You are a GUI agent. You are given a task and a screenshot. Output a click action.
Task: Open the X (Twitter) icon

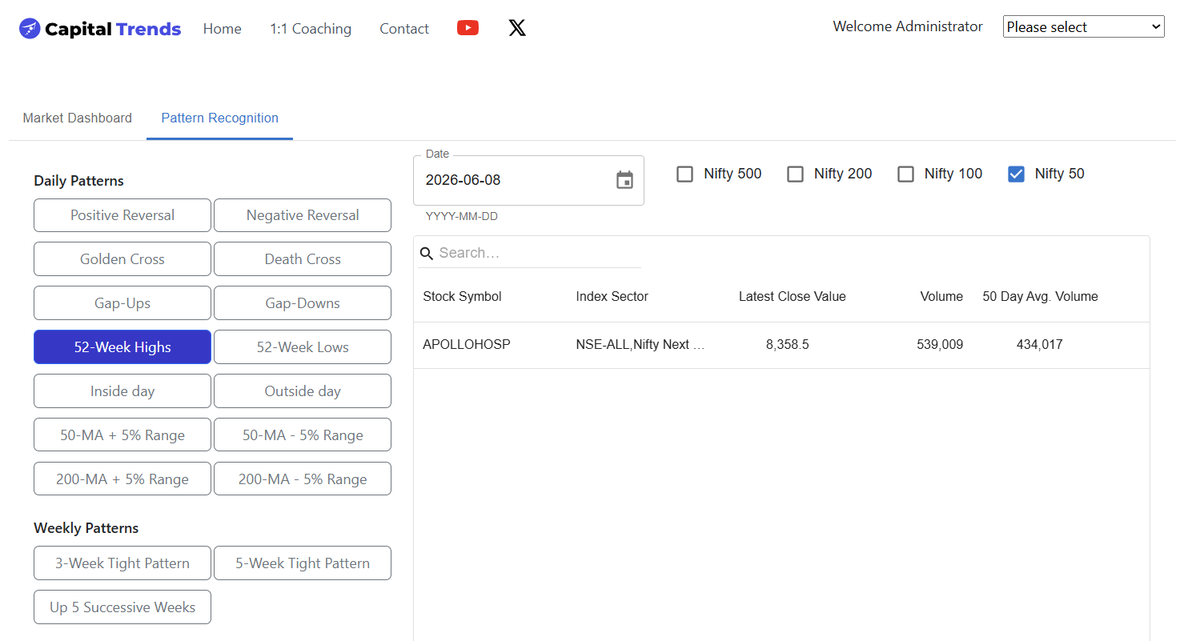517,28
